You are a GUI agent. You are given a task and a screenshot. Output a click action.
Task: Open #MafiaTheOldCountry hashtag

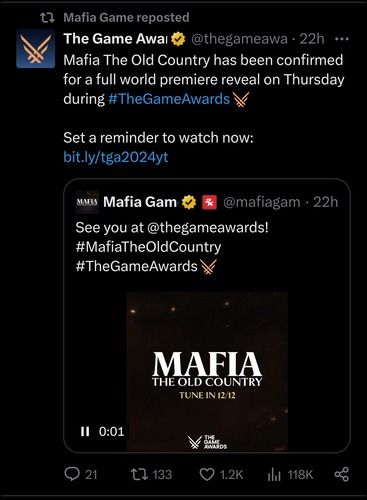148,247
